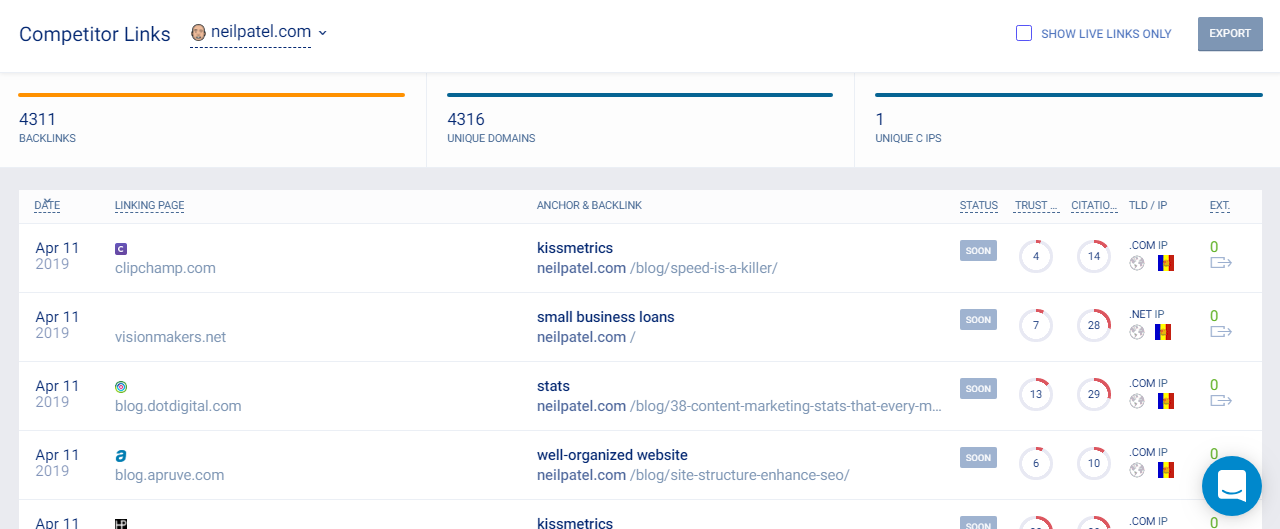
Task: Export the competitor links
Action: (1230, 33)
